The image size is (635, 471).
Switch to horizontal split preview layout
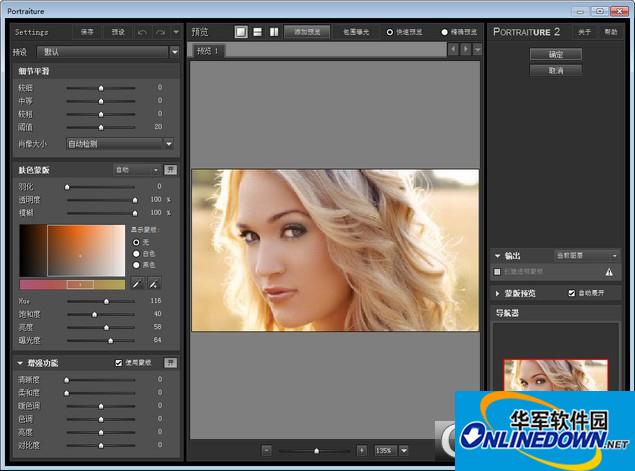click(x=257, y=32)
